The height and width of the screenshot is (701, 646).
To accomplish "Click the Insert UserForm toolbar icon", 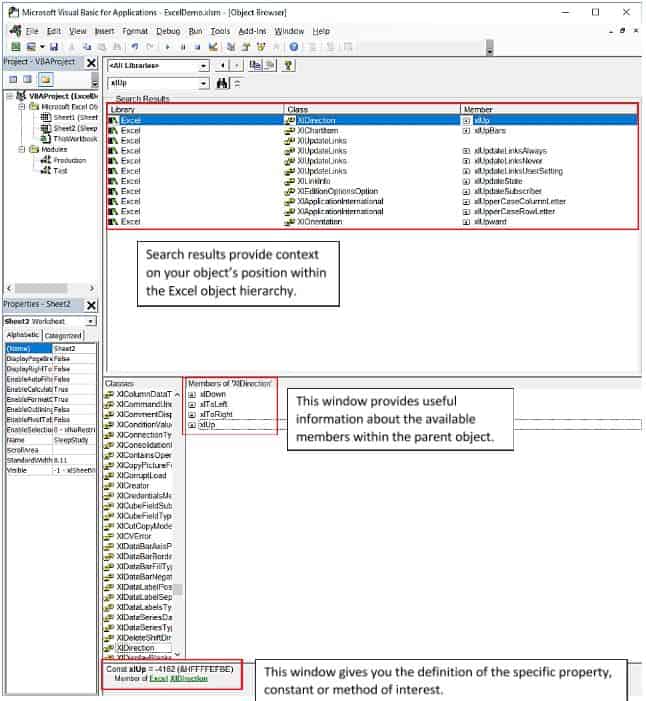I will click(x=31, y=46).
